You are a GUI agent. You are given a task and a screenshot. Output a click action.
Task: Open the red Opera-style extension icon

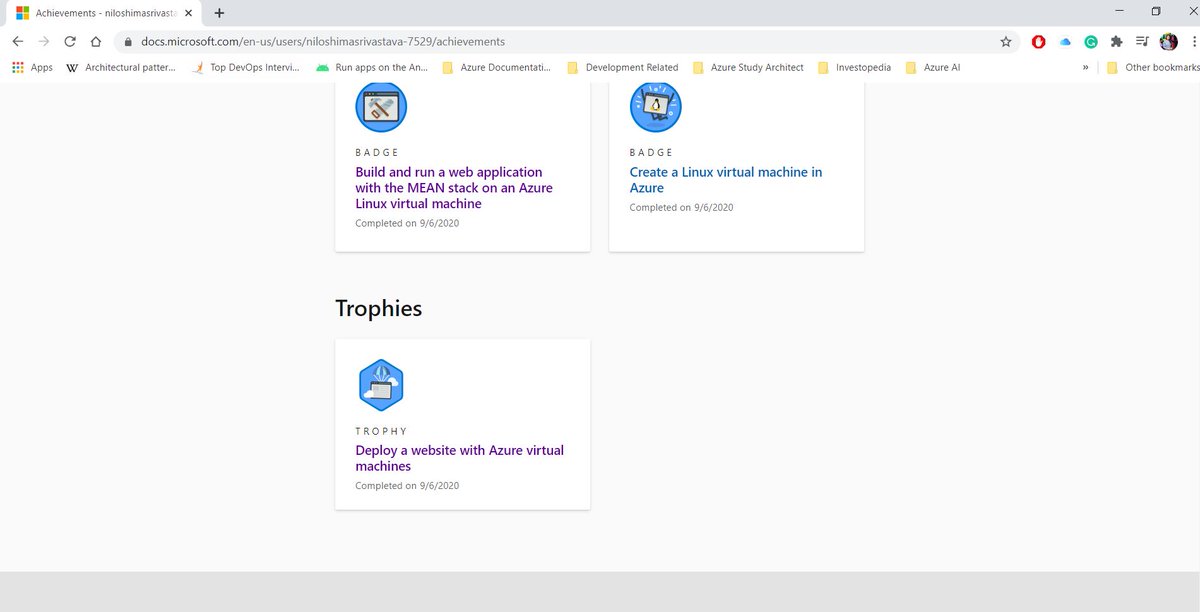1039,42
